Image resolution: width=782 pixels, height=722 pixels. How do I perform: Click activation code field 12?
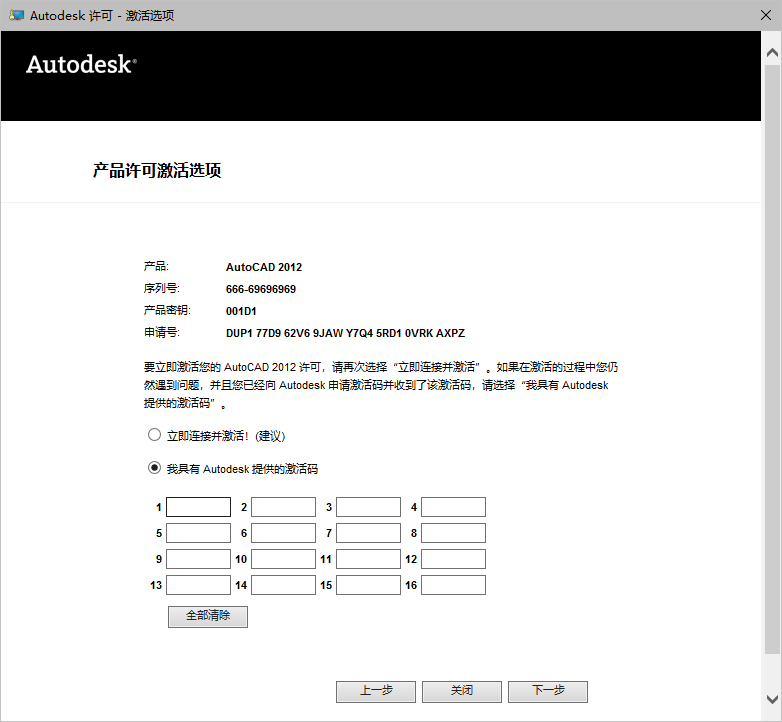[x=453, y=559]
